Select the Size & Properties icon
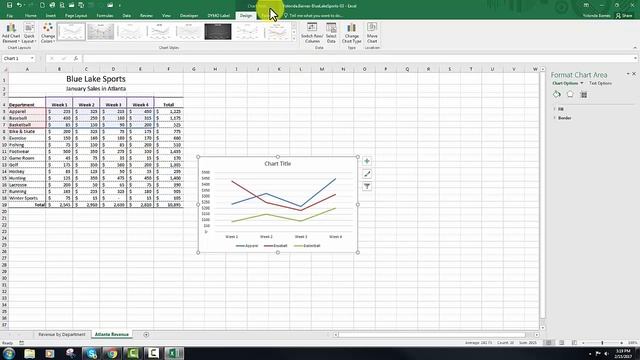Viewport: 640px width, 360px height. tap(584, 95)
